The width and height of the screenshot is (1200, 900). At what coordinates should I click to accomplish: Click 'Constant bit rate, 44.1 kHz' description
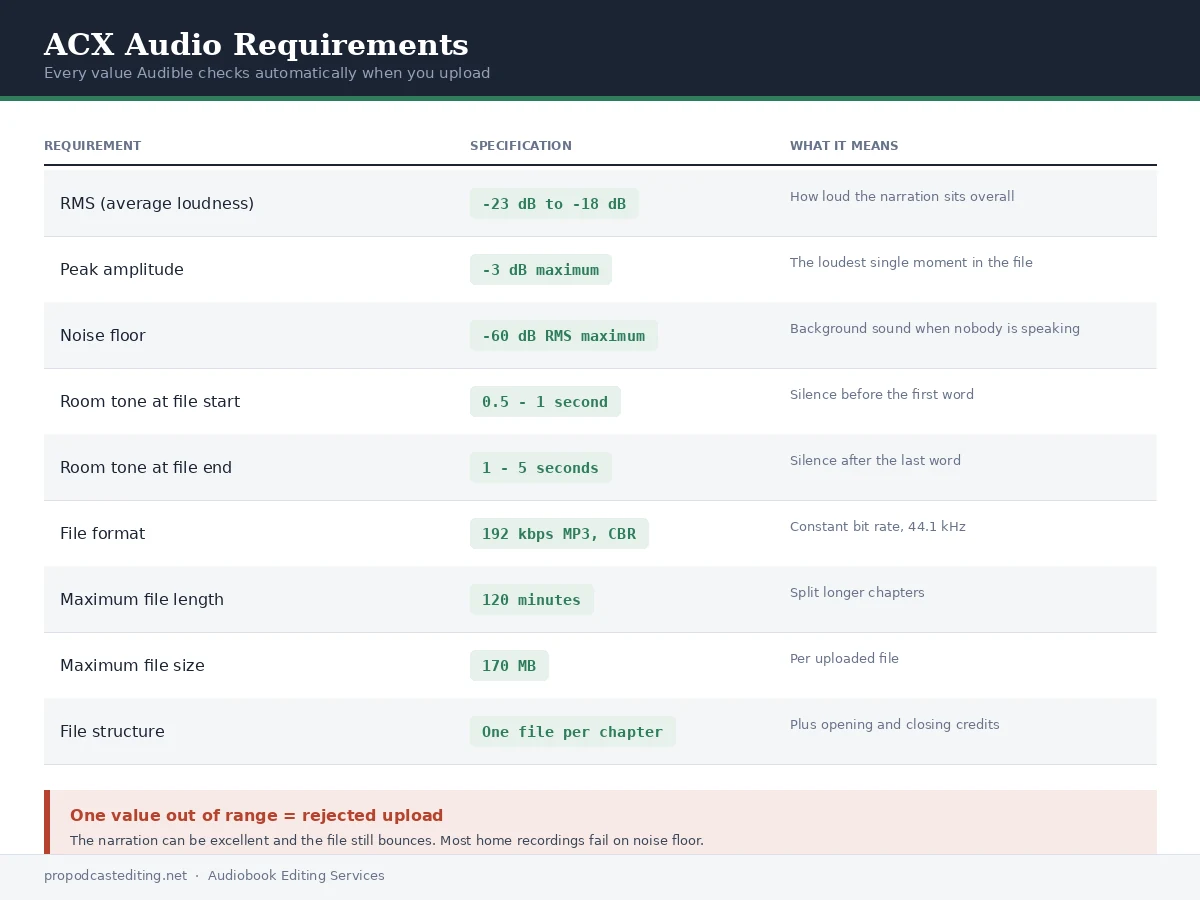click(878, 527)
